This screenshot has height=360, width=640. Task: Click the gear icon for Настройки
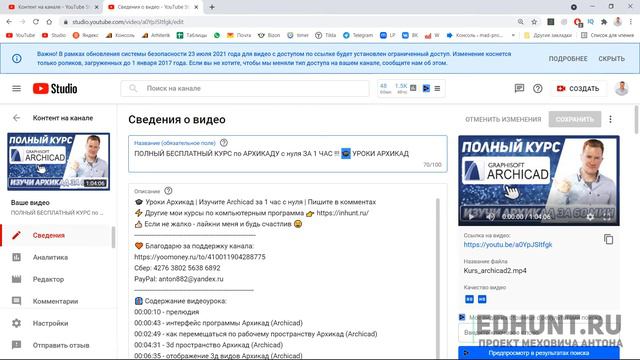coord(16,323)
